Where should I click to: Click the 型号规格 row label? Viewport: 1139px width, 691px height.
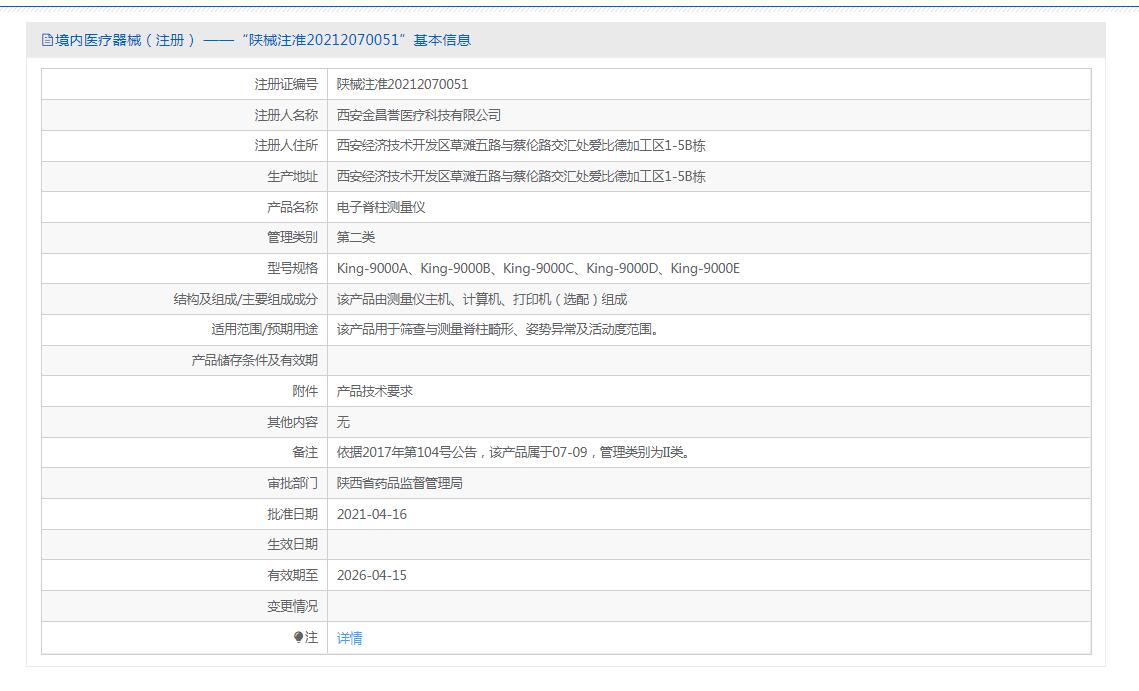pyautogui.click(x=293, y=268)
